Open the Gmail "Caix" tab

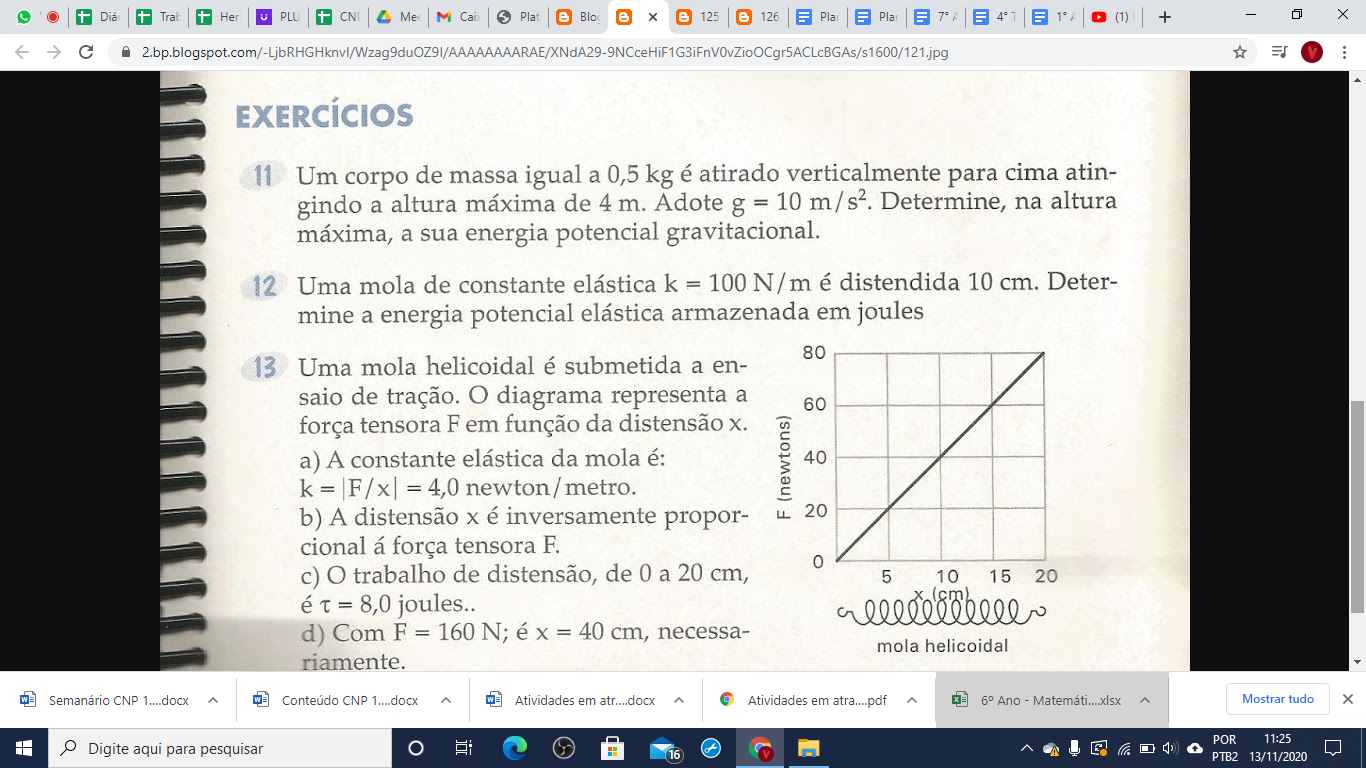click(x=457, y=17)
